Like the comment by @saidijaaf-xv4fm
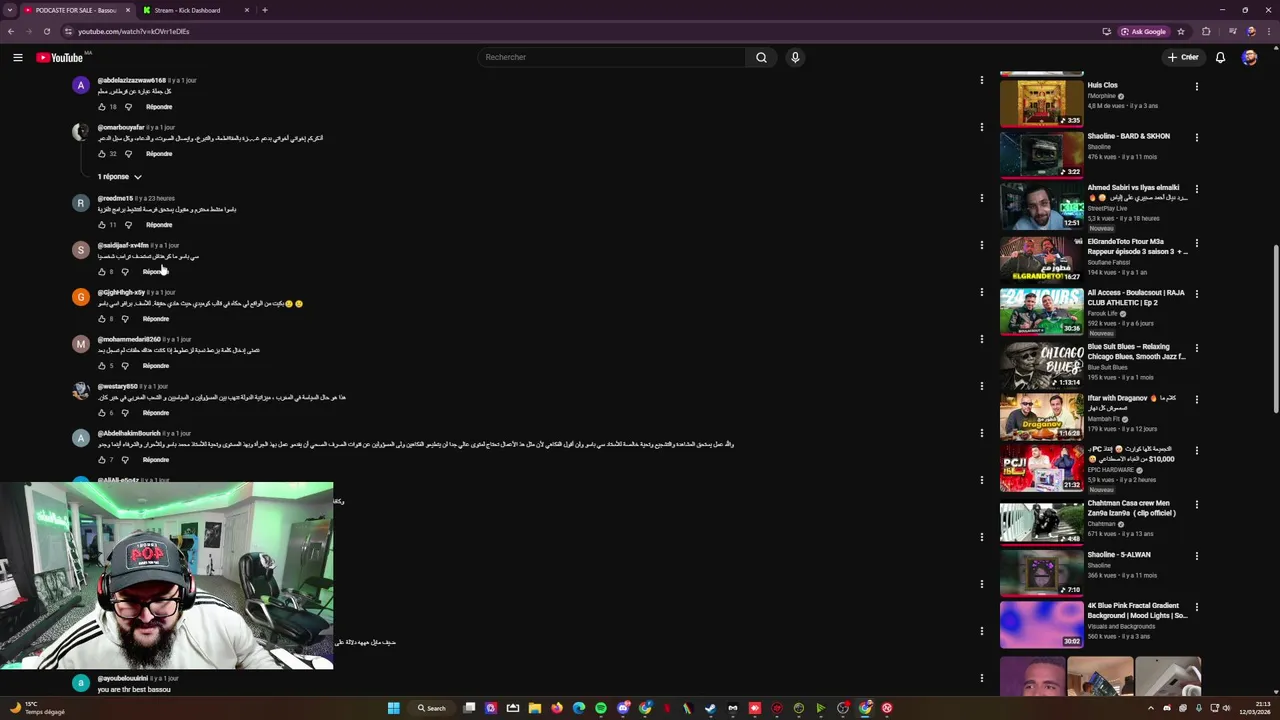 (102, 272)
